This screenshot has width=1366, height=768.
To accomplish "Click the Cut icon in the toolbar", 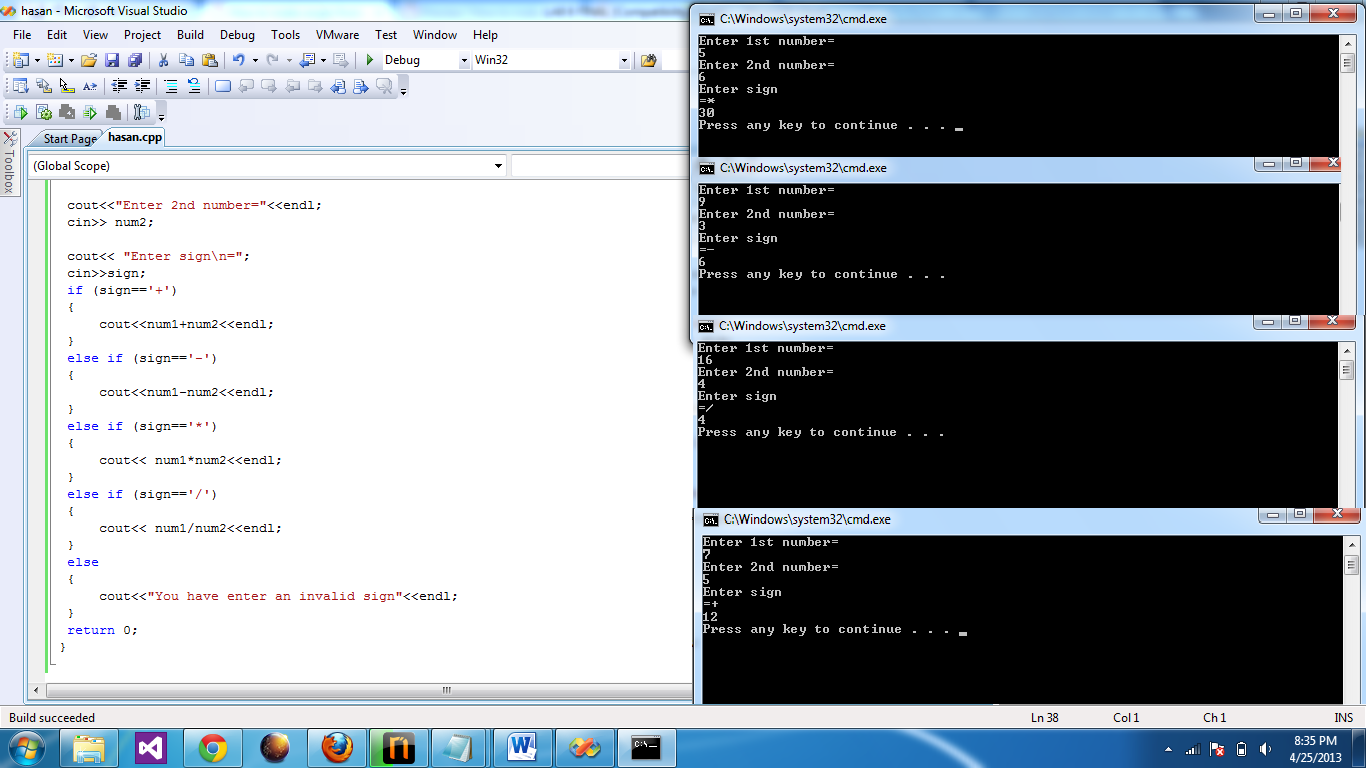I will [163, 60].
